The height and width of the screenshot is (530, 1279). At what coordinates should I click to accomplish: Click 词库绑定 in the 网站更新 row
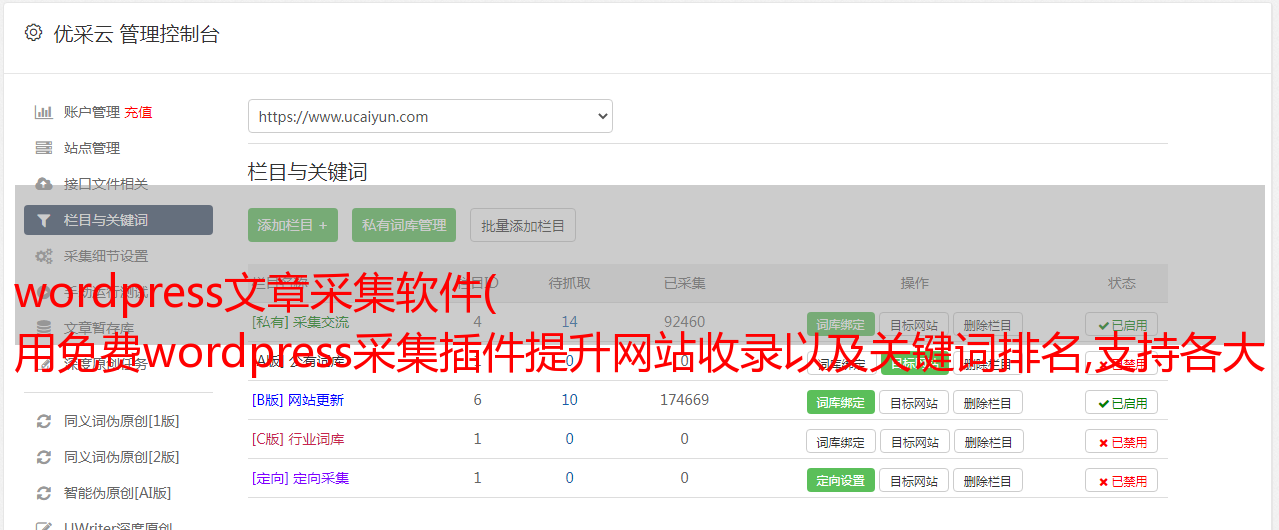tap(841, 402)
